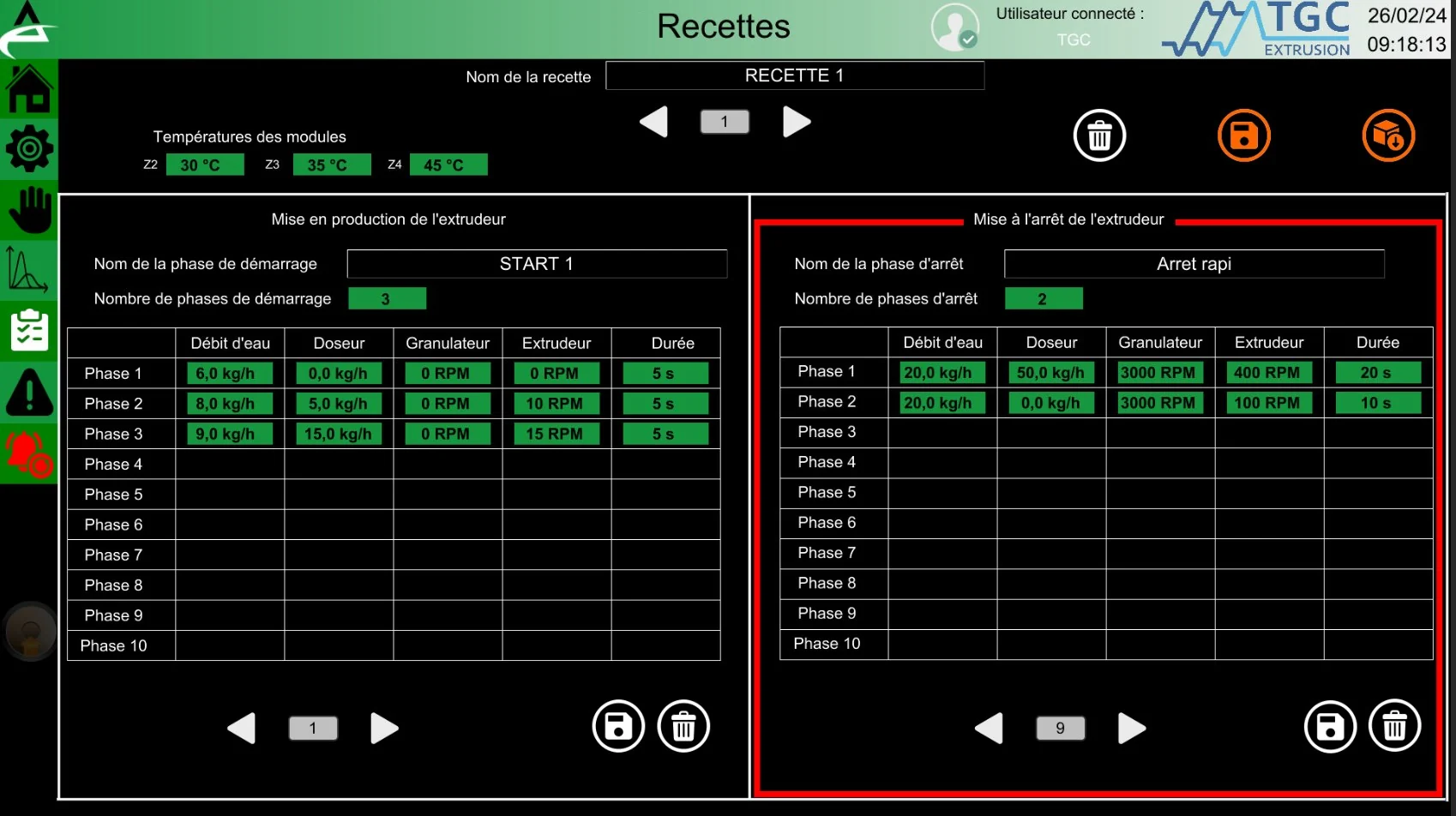Edit number of start phases value 3
1456x816 pixels.
(x=387, y=298)
